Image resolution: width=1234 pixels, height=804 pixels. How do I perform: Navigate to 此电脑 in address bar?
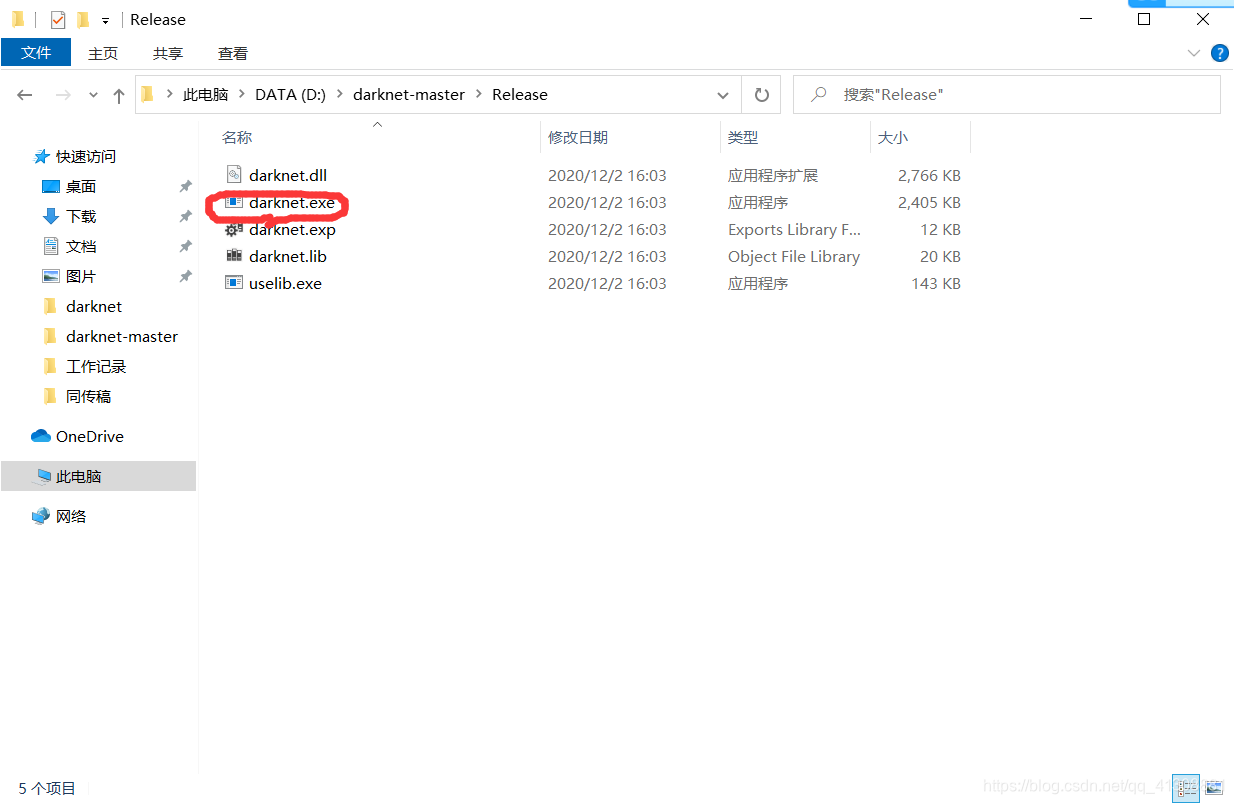(206, 94)
